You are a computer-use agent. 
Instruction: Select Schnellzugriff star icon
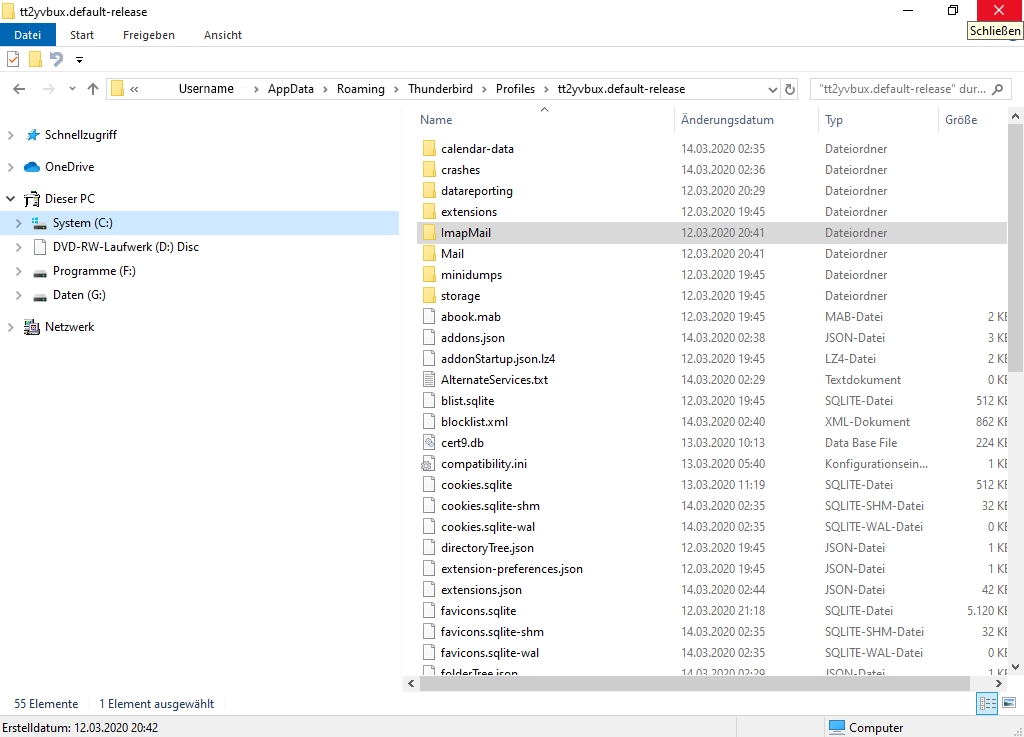point(33,135)
